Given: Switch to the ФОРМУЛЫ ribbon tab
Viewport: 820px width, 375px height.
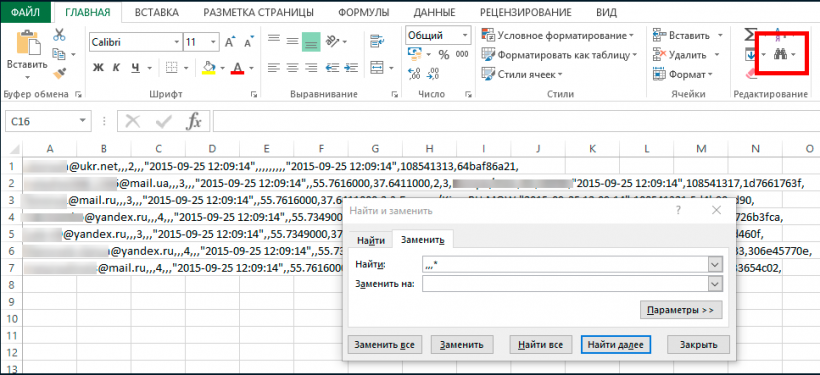Looking at the screenshot, I should (x=363, y=12).
